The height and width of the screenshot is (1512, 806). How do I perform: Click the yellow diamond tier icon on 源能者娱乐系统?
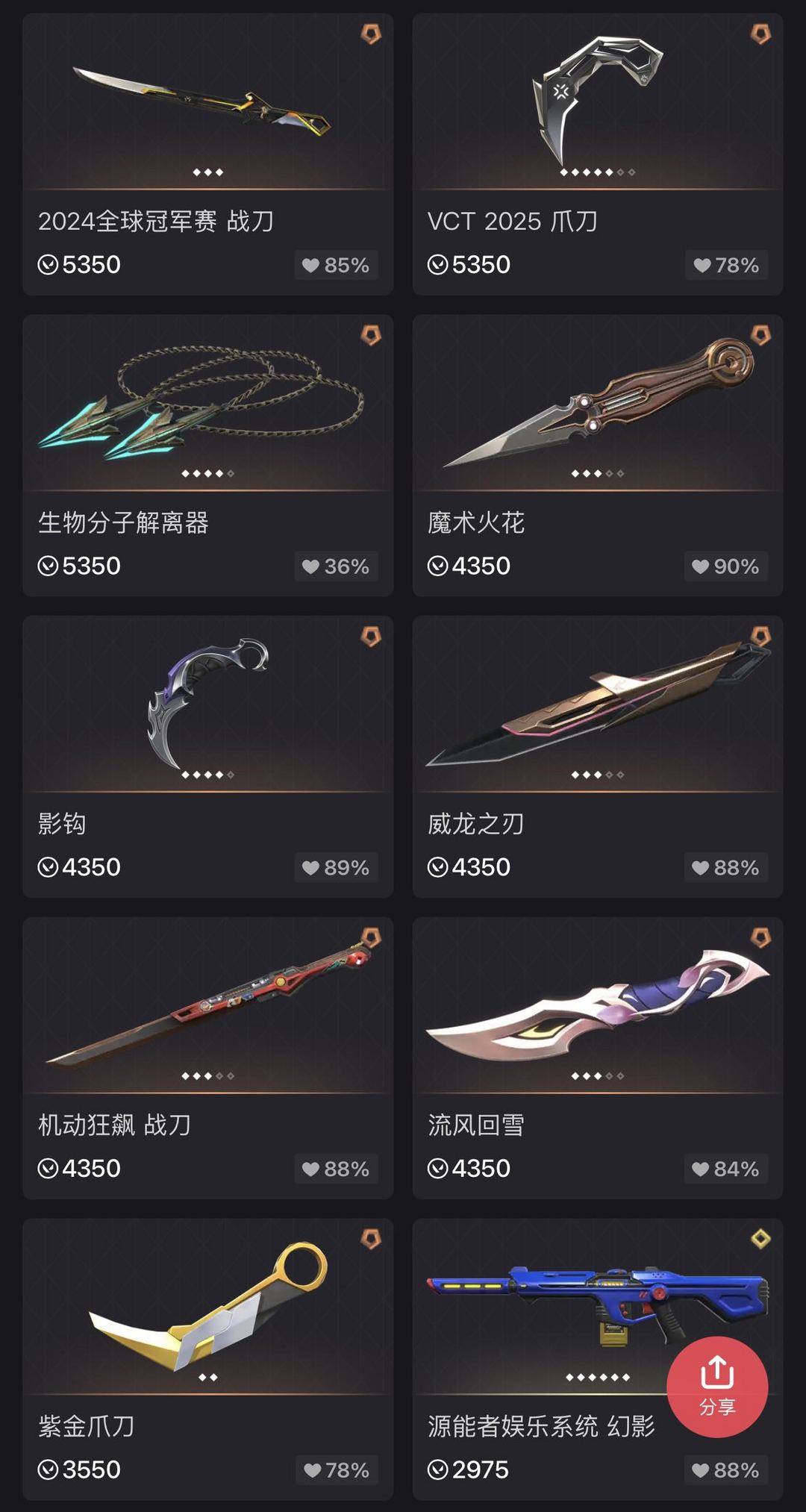tap(760, 1239)
